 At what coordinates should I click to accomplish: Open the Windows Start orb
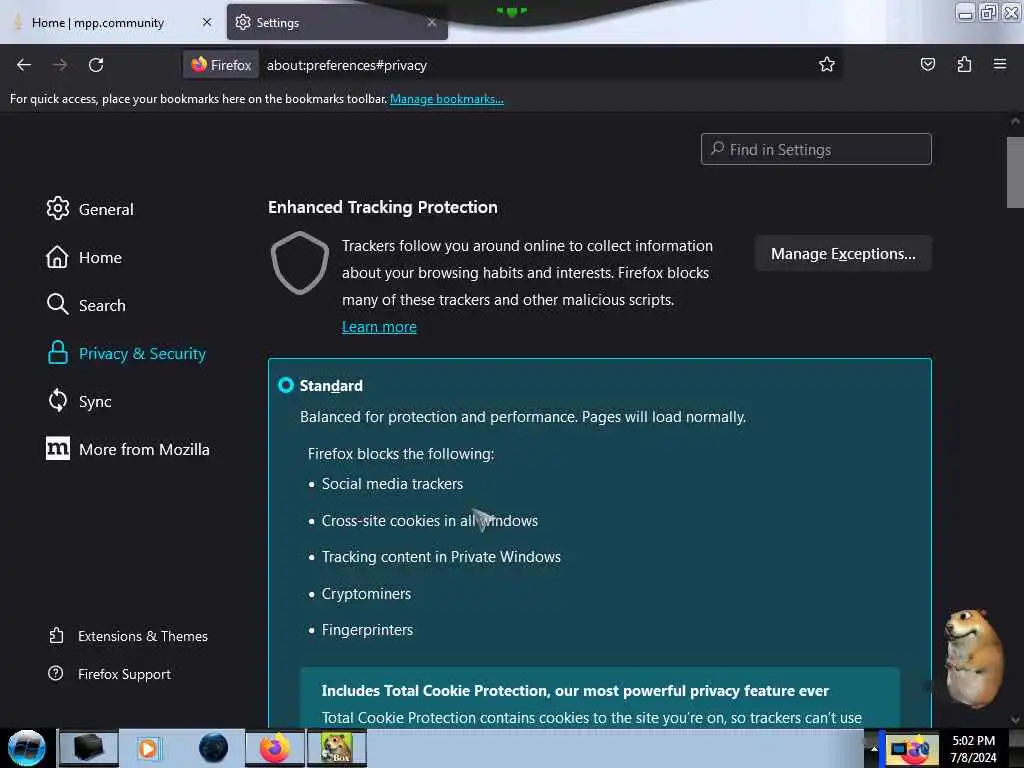[27, 748]
